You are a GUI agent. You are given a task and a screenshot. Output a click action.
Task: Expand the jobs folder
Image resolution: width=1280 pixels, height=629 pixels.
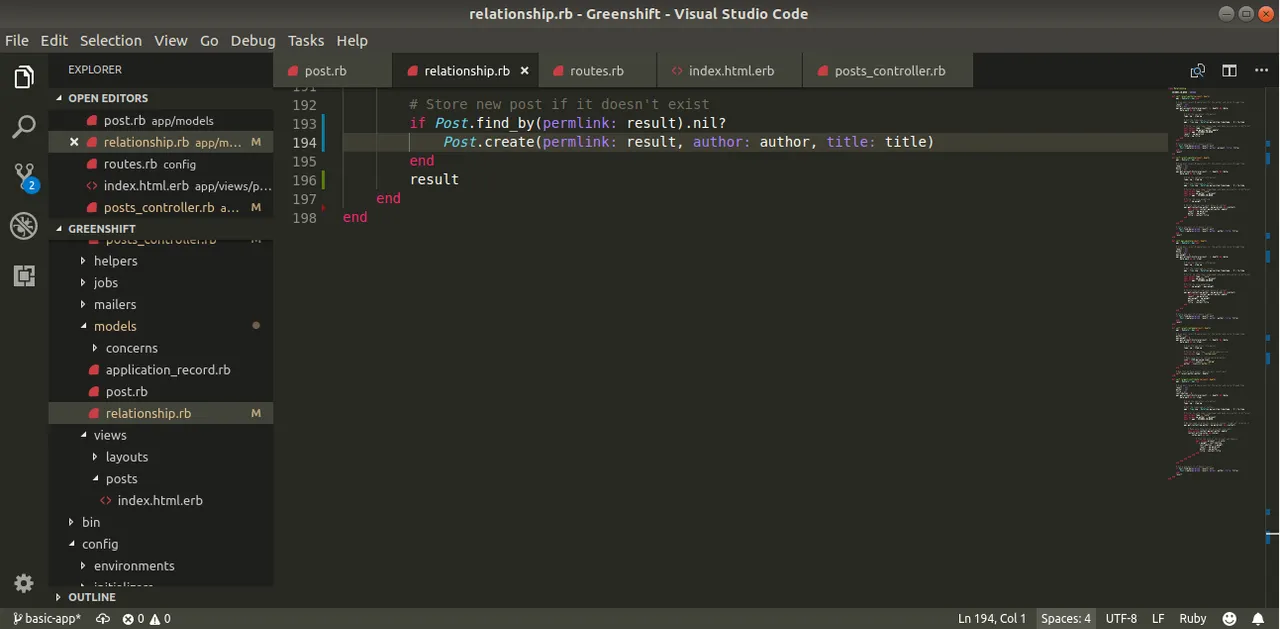(84, 283)
